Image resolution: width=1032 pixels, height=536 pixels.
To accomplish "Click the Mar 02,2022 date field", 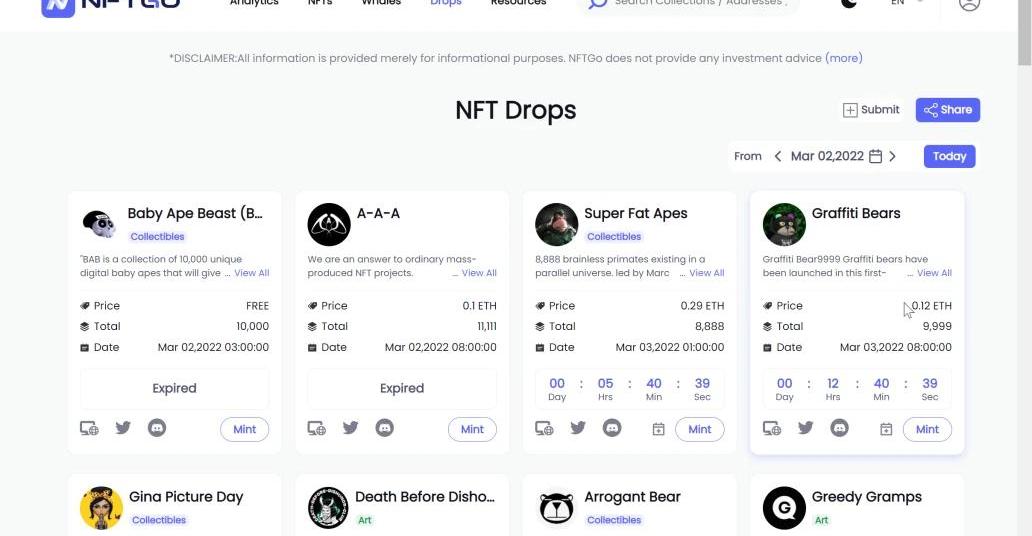I will tap(827, 156).
